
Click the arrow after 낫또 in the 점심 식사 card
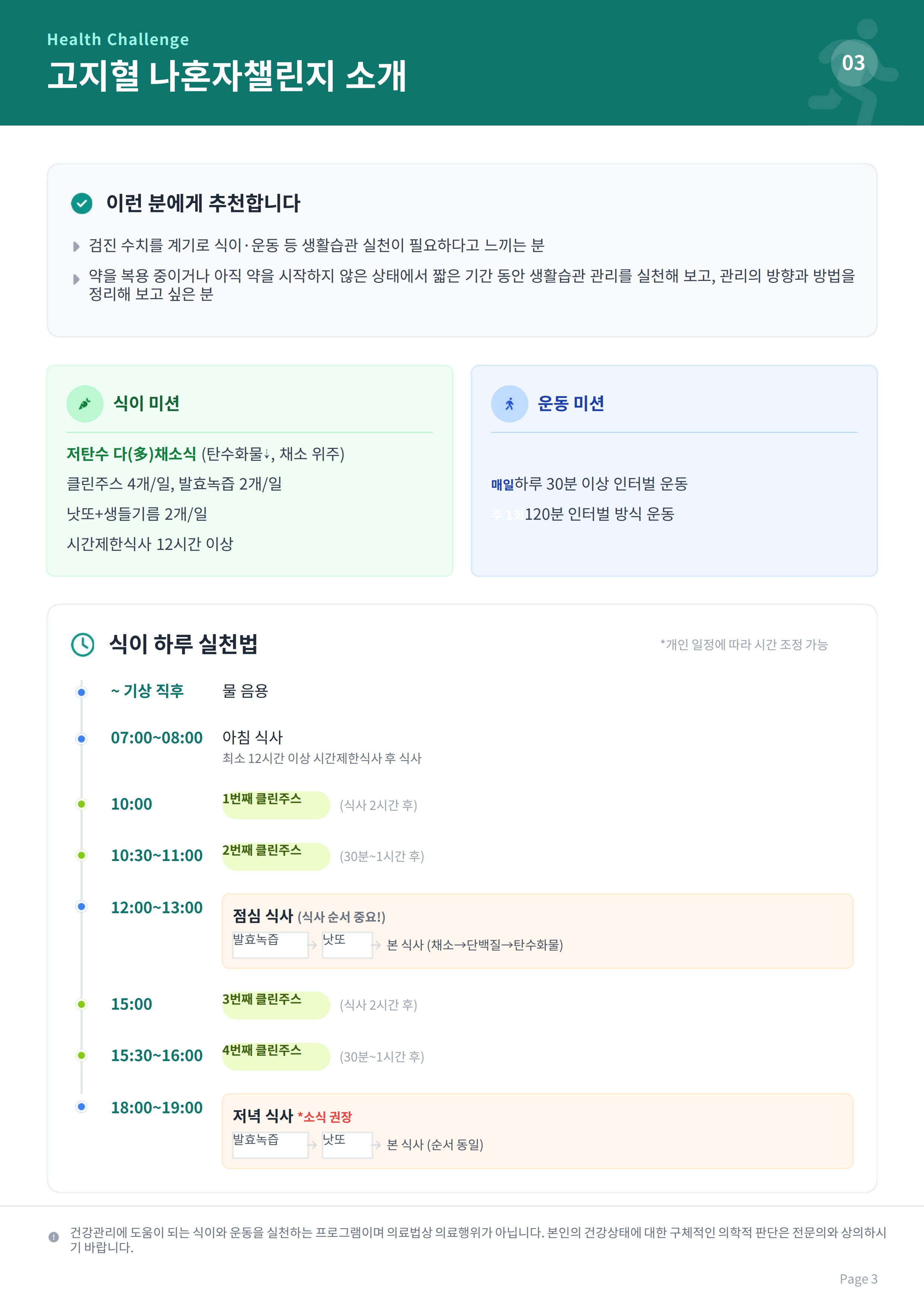(x=376, y=945)
